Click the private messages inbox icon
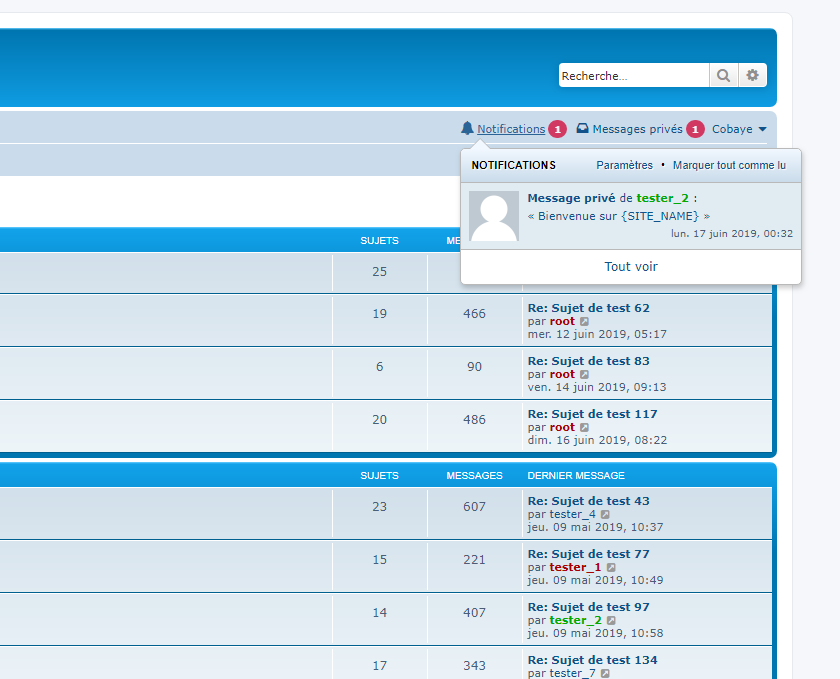 coord(582,129)
